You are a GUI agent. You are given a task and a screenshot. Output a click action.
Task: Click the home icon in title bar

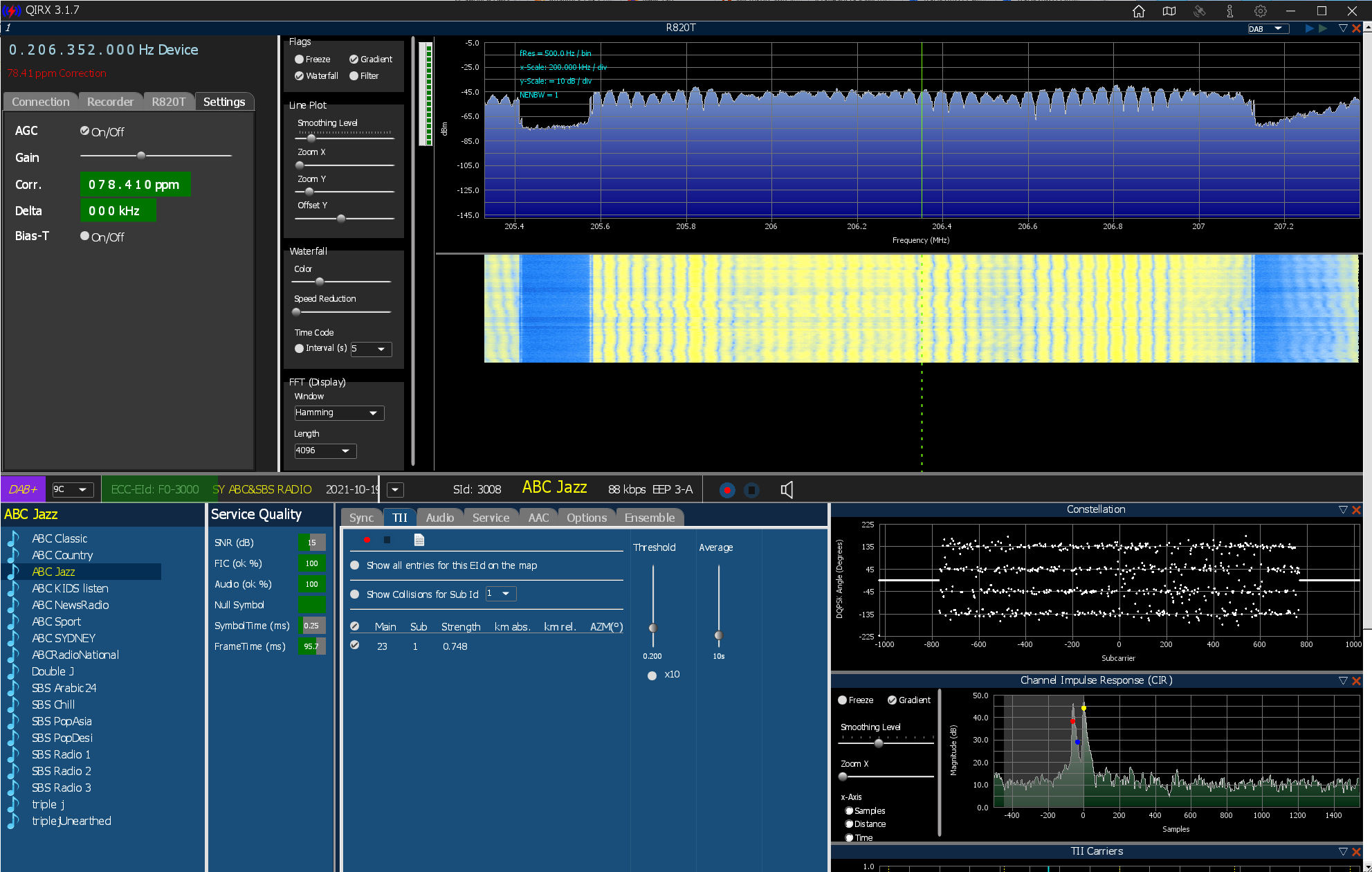tap(1139, 11)
